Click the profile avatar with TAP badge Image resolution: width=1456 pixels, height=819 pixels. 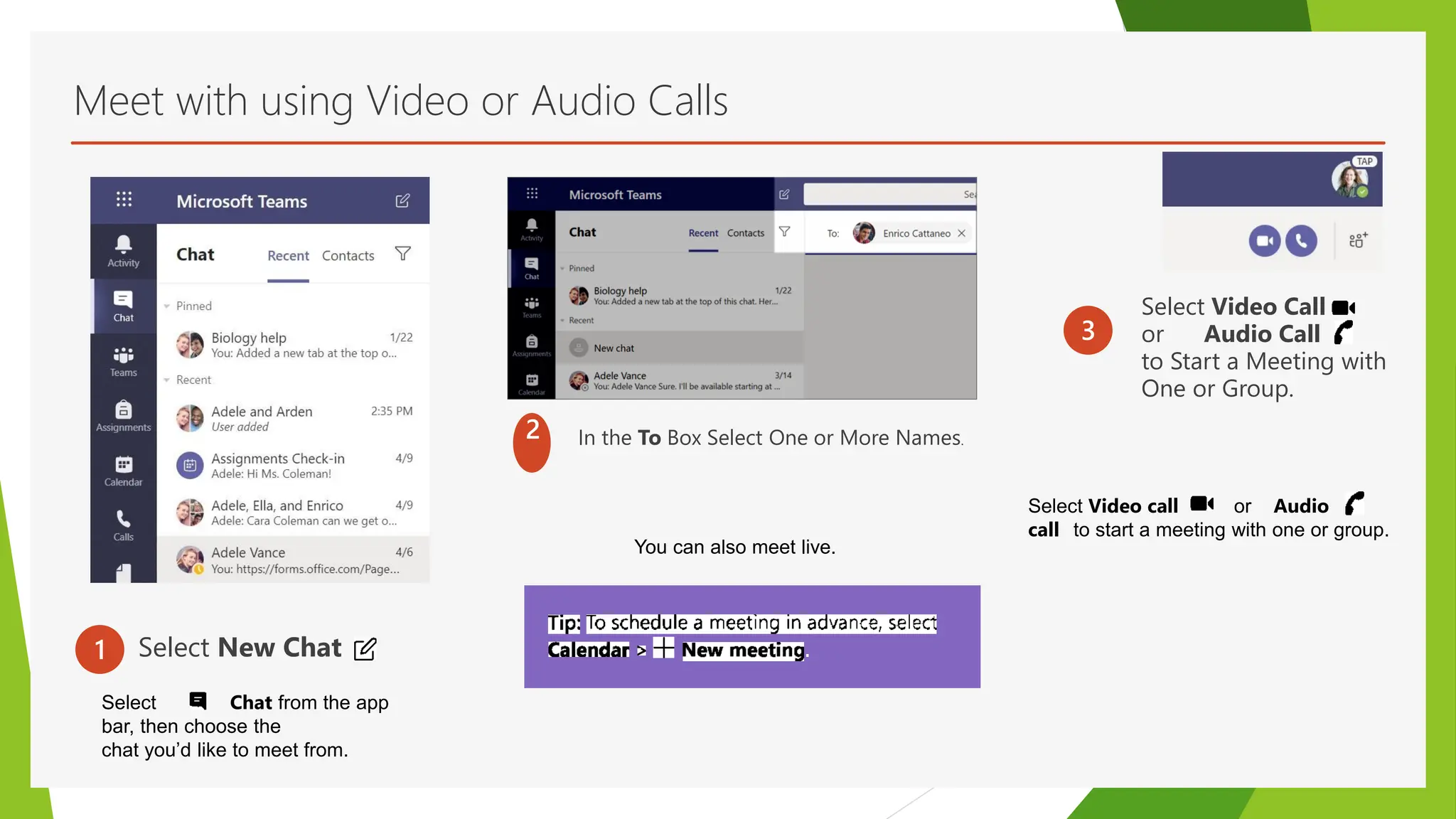coord(1350,179)
